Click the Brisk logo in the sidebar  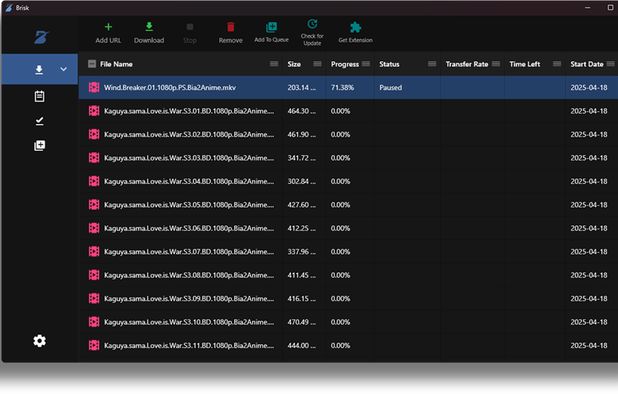click(x=41, y=37)
